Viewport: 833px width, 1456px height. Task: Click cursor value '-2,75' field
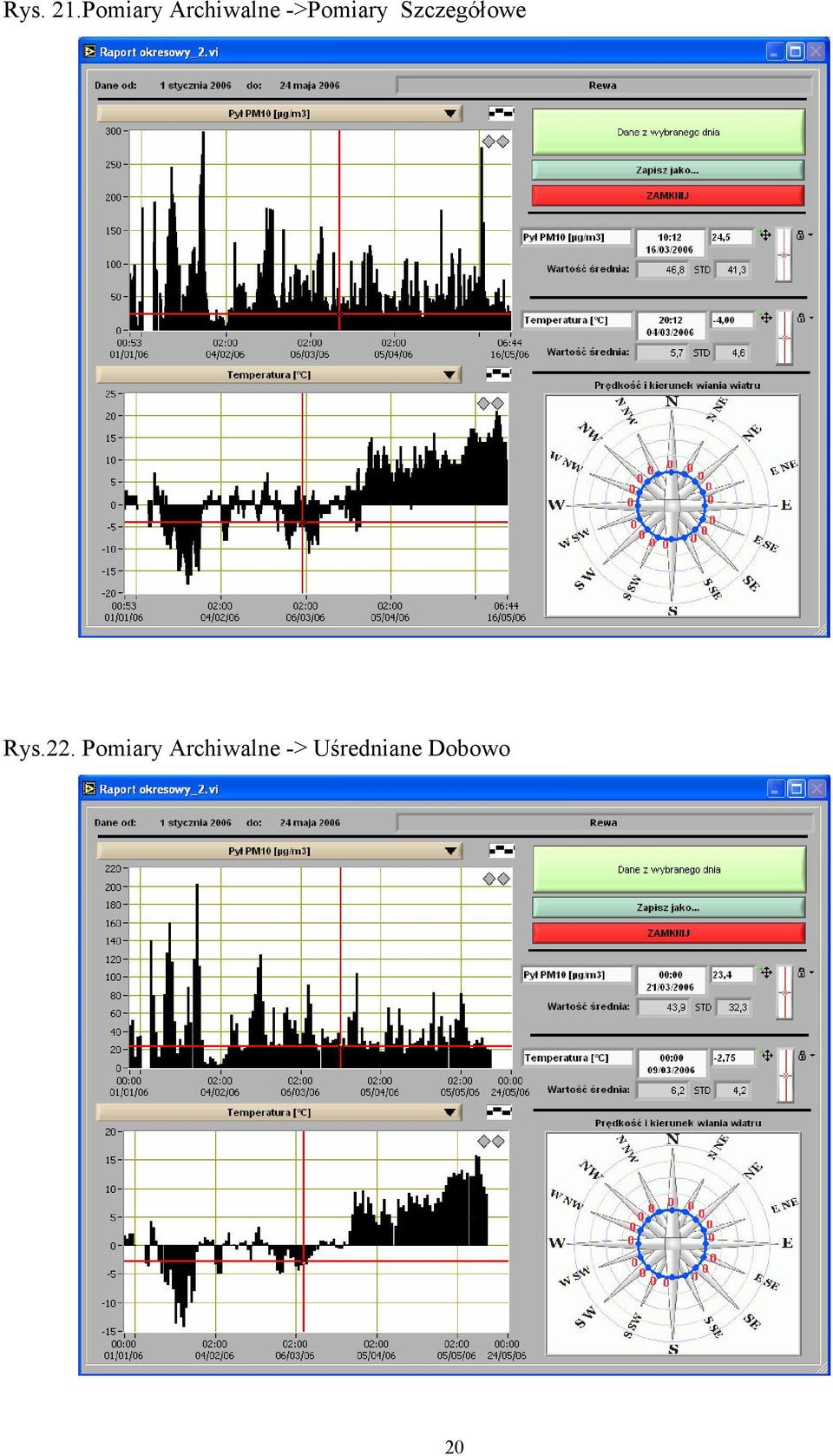(732, 1057)
